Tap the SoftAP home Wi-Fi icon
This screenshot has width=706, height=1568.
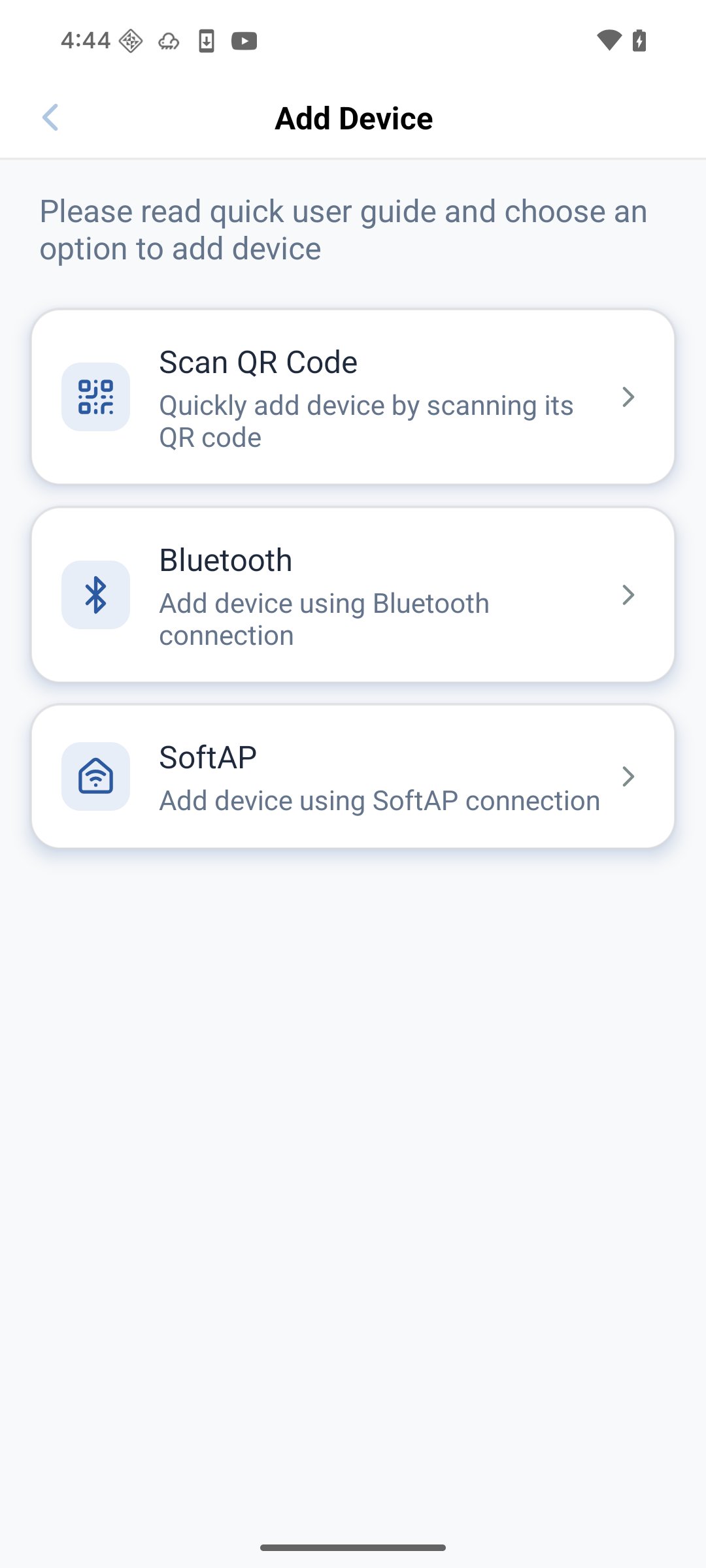(95, 777)
